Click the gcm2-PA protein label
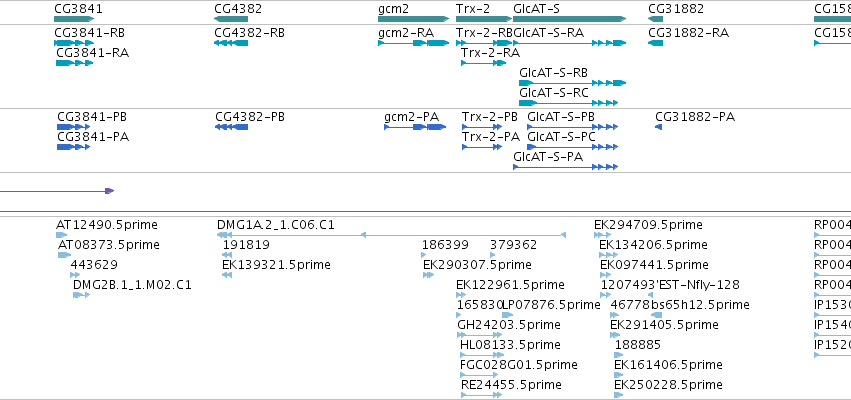 (411, 117)
